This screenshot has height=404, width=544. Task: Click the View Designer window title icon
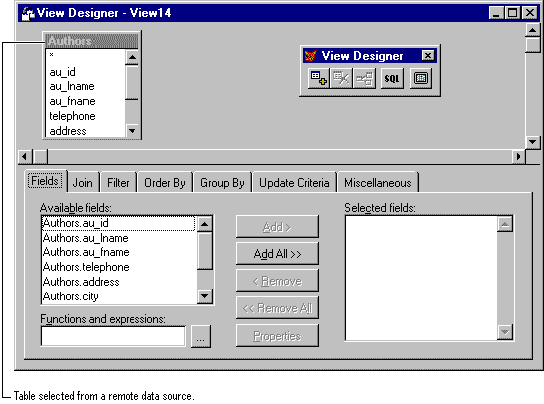[x=28, y=14]
